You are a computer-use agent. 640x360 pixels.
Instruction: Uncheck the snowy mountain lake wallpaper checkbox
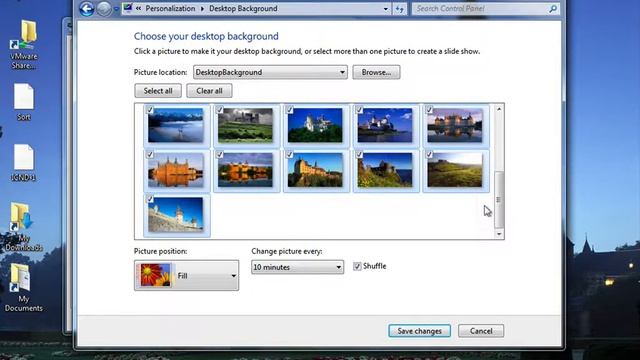point(150,110)
